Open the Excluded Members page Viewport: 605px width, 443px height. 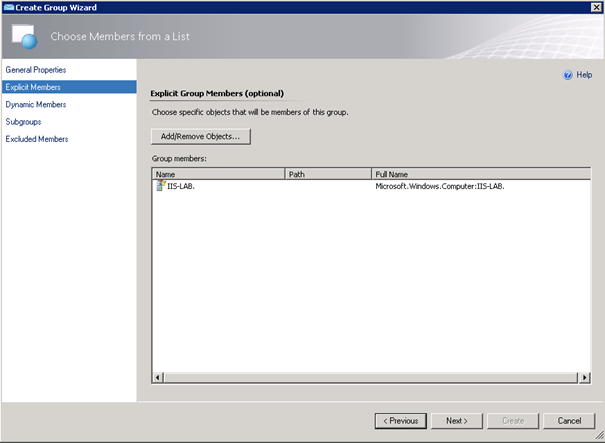click(x=37, y=139)
